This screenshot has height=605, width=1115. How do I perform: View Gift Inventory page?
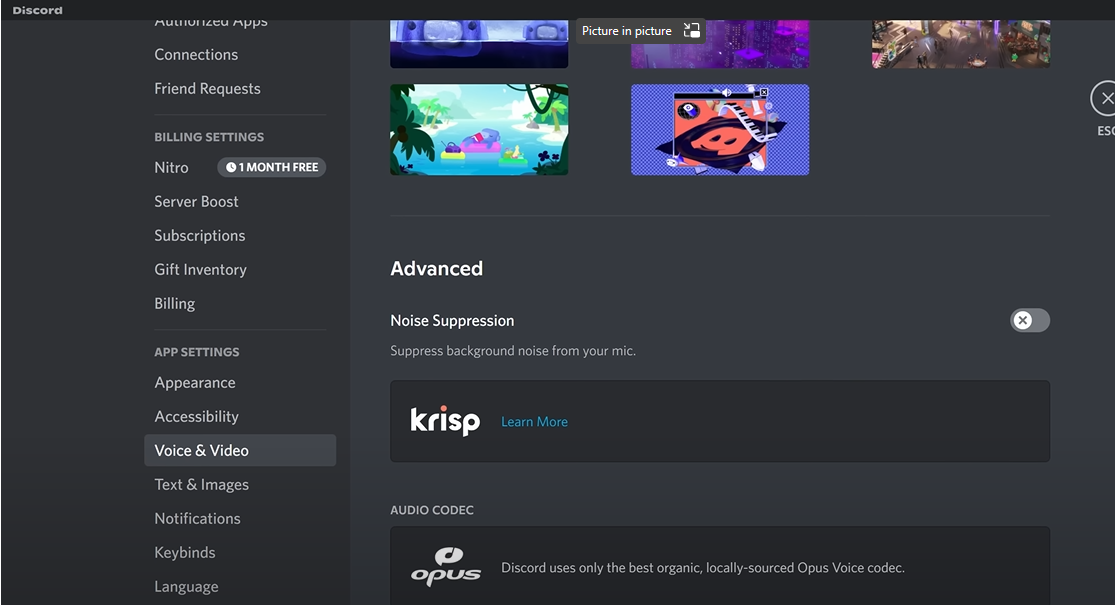point(200,270)
